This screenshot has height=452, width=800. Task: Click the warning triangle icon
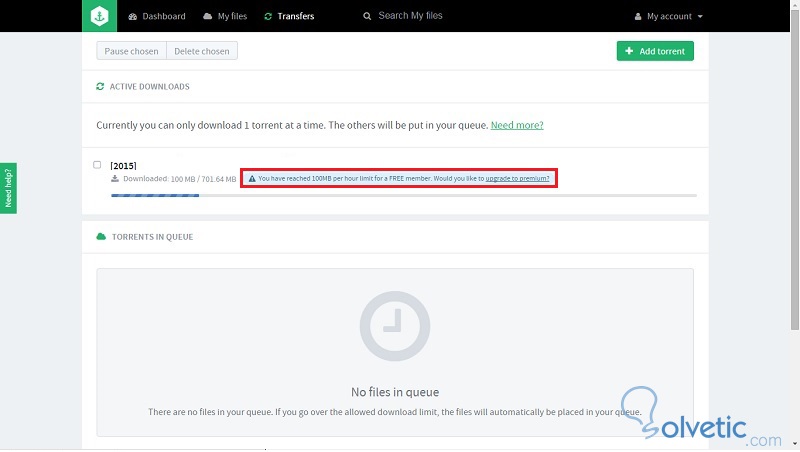point(252,179)
